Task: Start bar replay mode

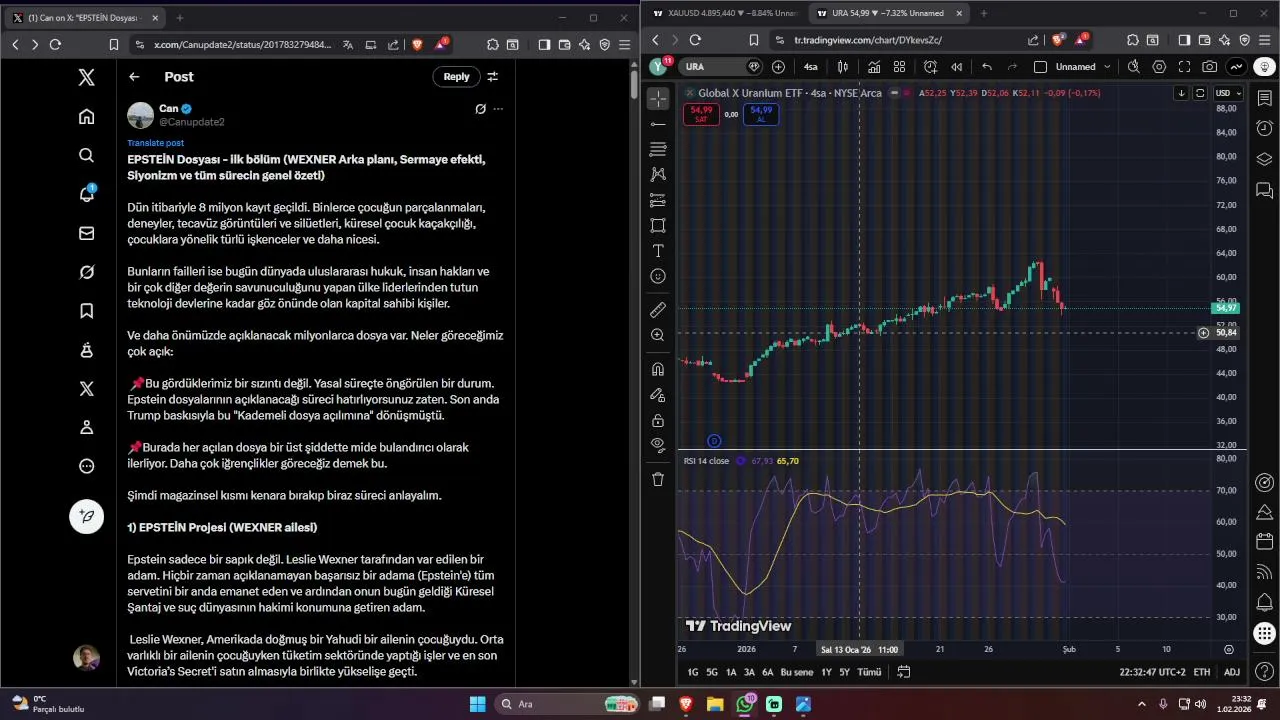Action: click(x=957, y=67)
